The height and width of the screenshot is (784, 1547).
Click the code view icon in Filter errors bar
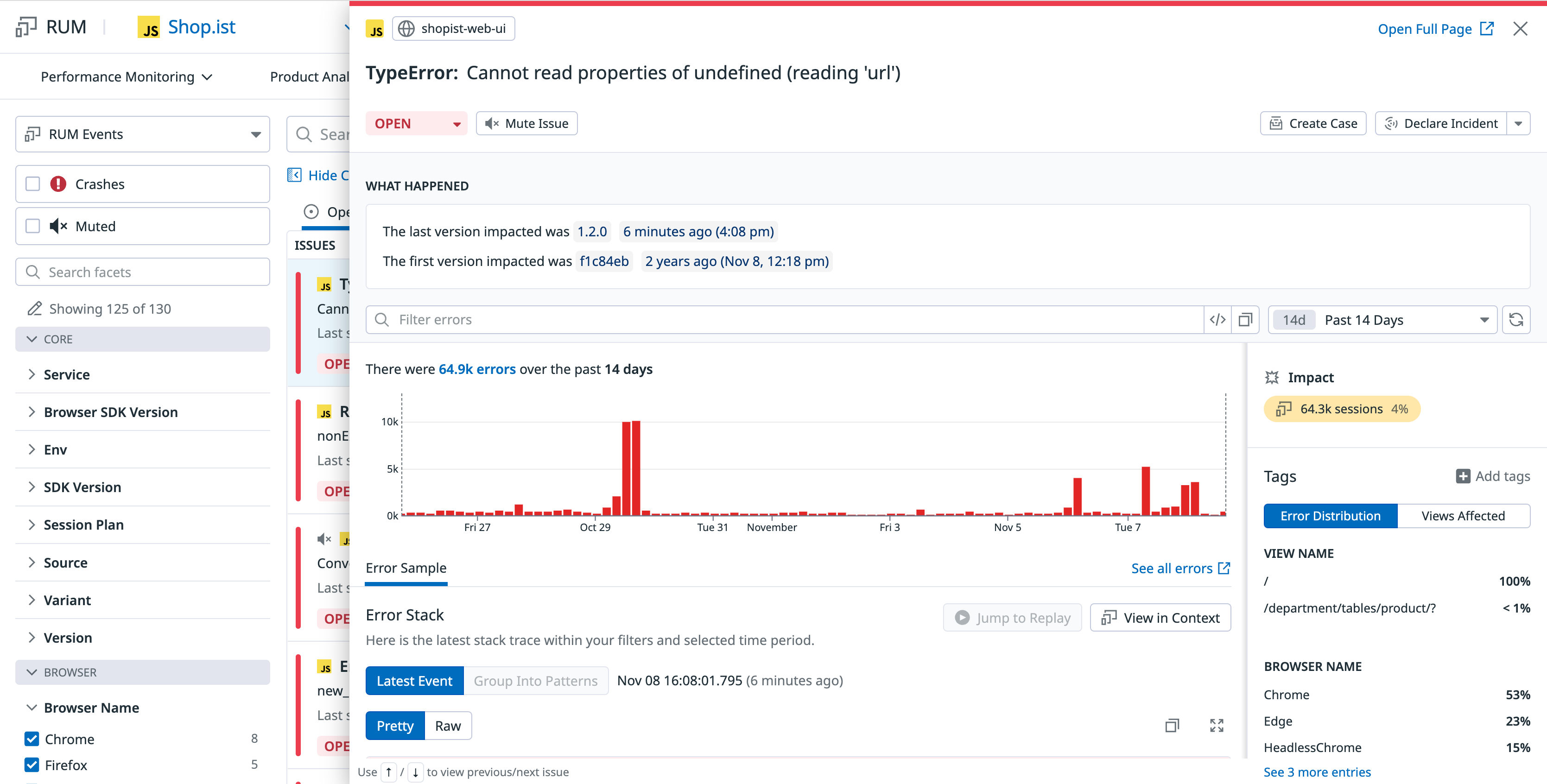click(x=1217, y=320)
